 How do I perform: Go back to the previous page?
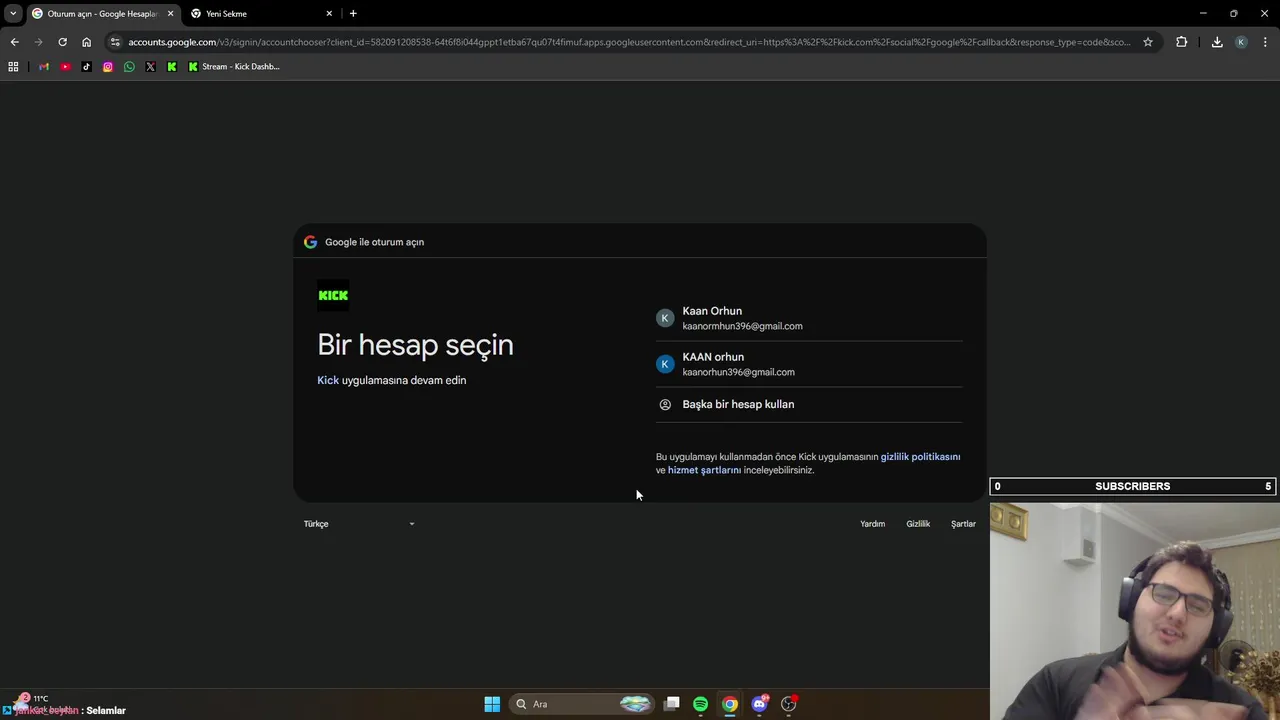[x=14, y=42]
